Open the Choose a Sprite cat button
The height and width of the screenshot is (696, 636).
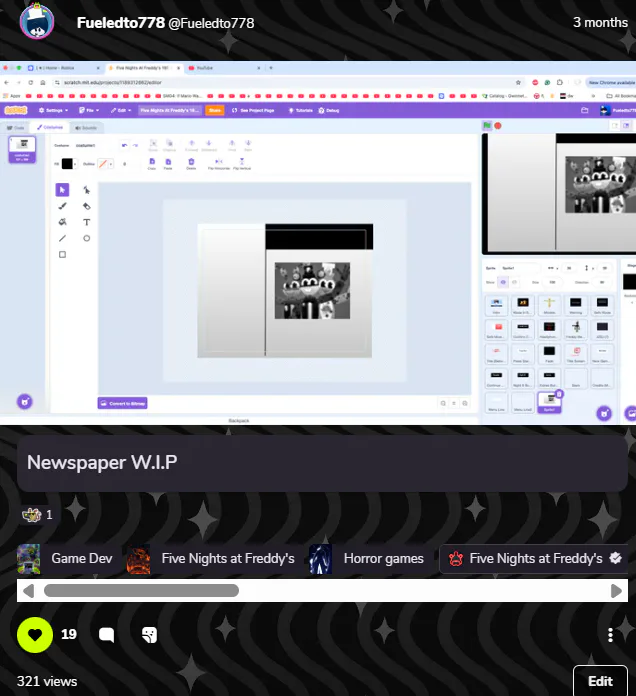click(604, 413)
